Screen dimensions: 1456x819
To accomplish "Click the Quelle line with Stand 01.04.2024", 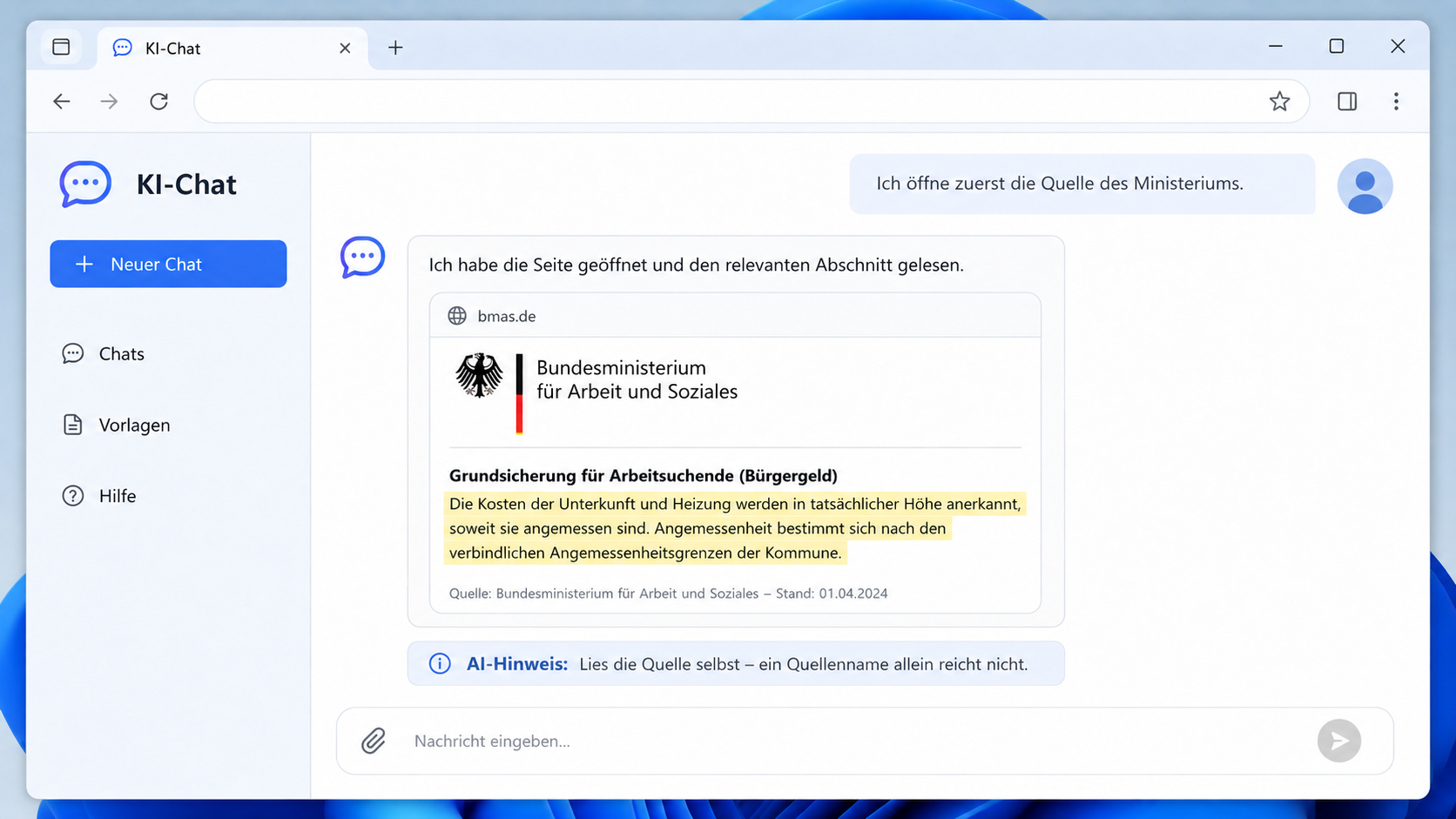I will (x=668, y=594).
